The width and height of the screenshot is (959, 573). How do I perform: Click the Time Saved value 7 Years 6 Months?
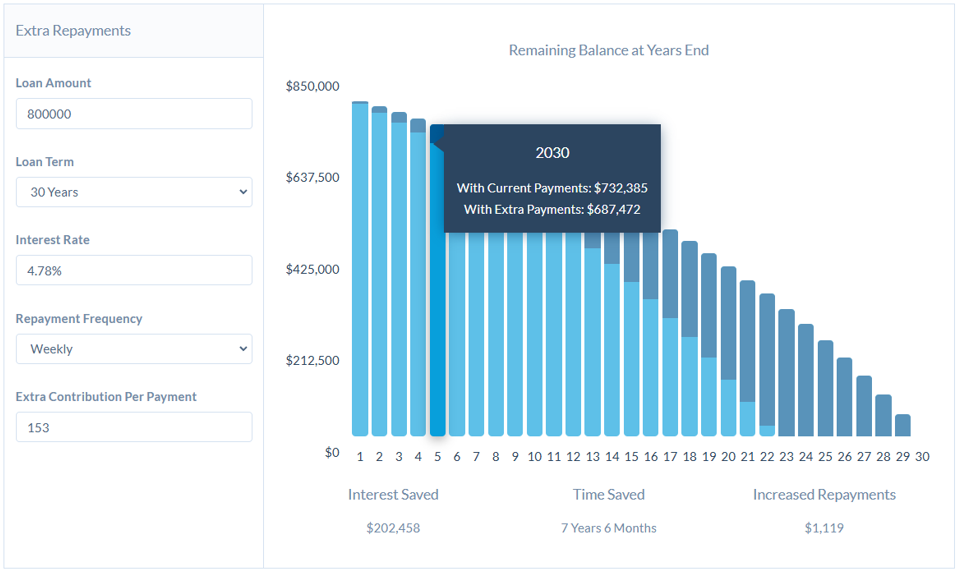[x=608, y=528]
